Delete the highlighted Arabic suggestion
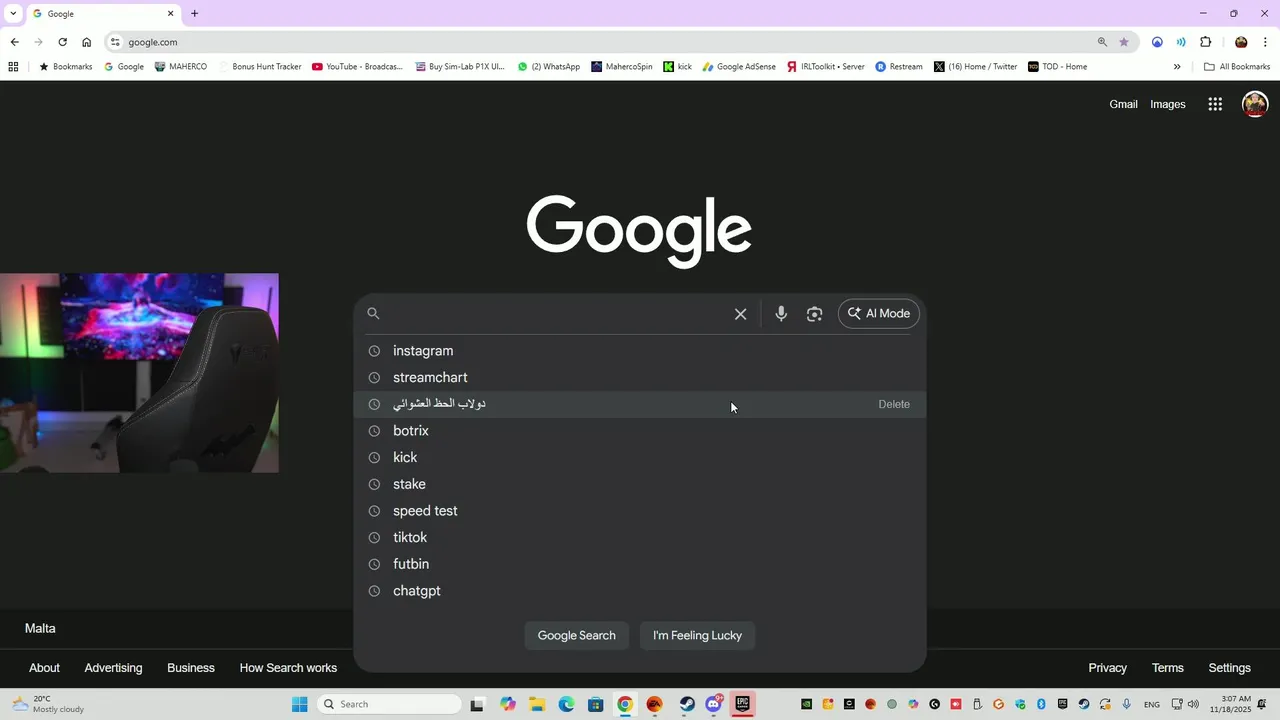The width and height of the screenshot is (1280, 720). (894, 404)
